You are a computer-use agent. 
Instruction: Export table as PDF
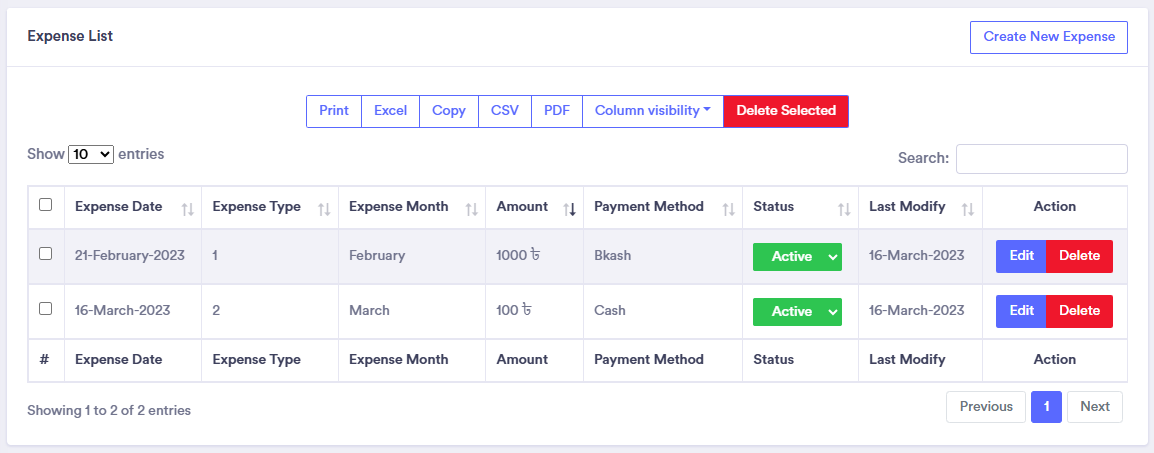[x=556, y=111]
